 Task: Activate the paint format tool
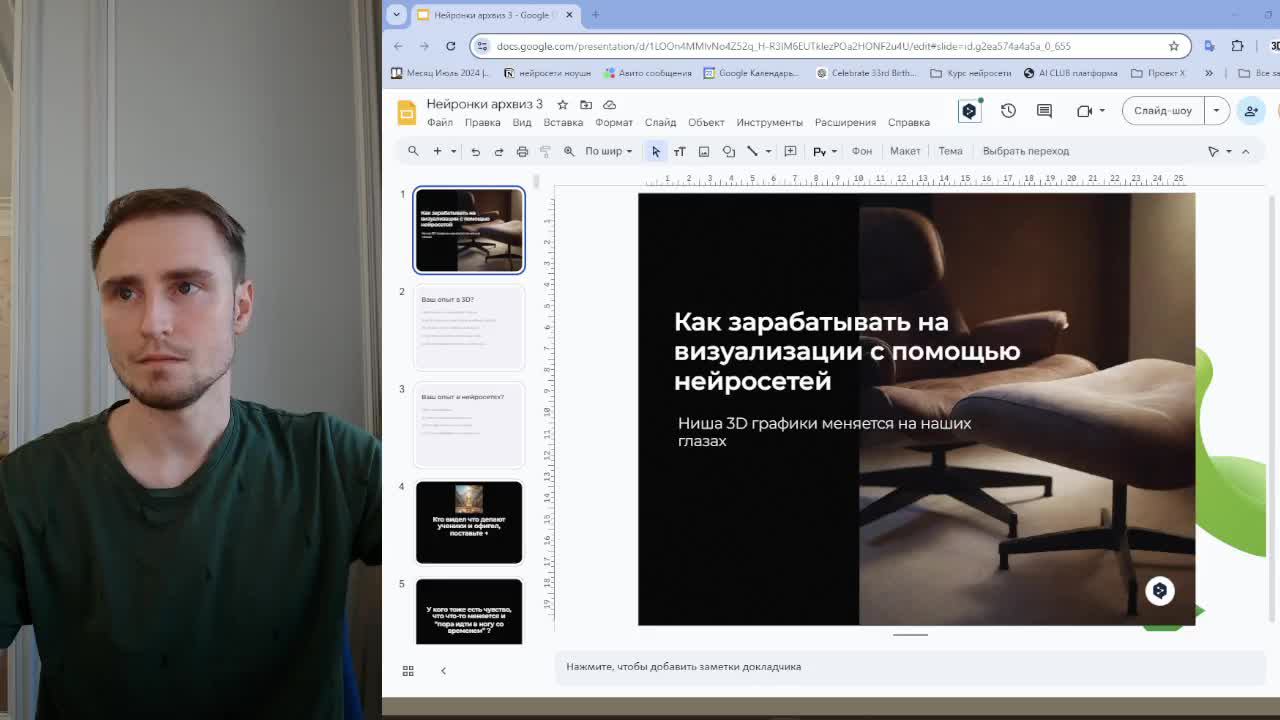(545, 151)
